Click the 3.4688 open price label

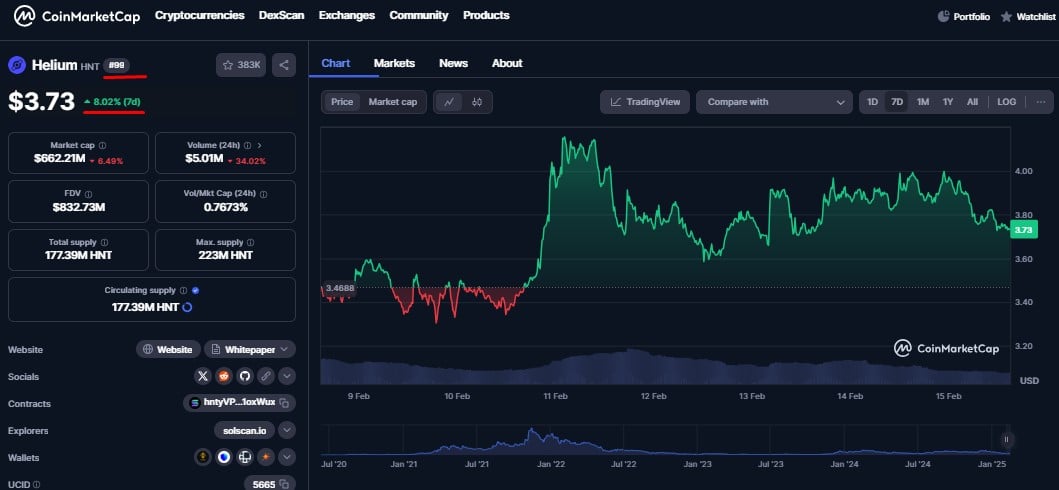point(338,288)
